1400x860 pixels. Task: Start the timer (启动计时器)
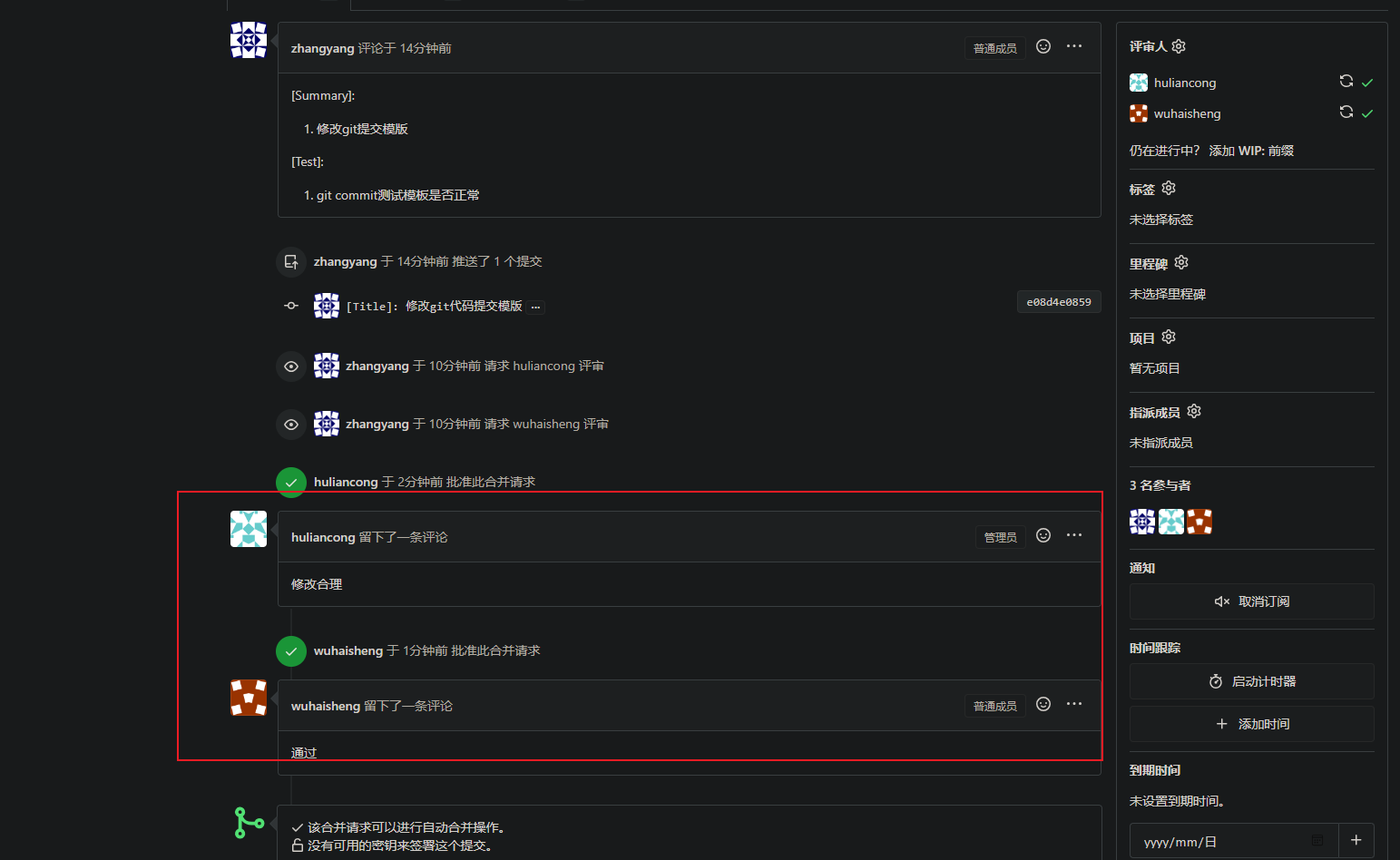[x=1251, y=681]
